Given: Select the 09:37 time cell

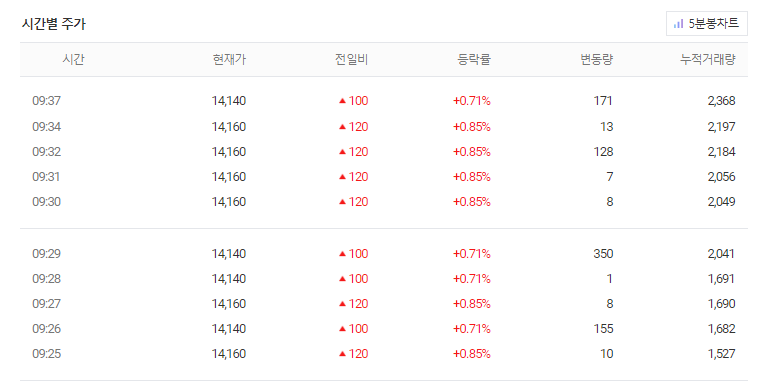Looking at the screenshot, I should tap(47, 101).
